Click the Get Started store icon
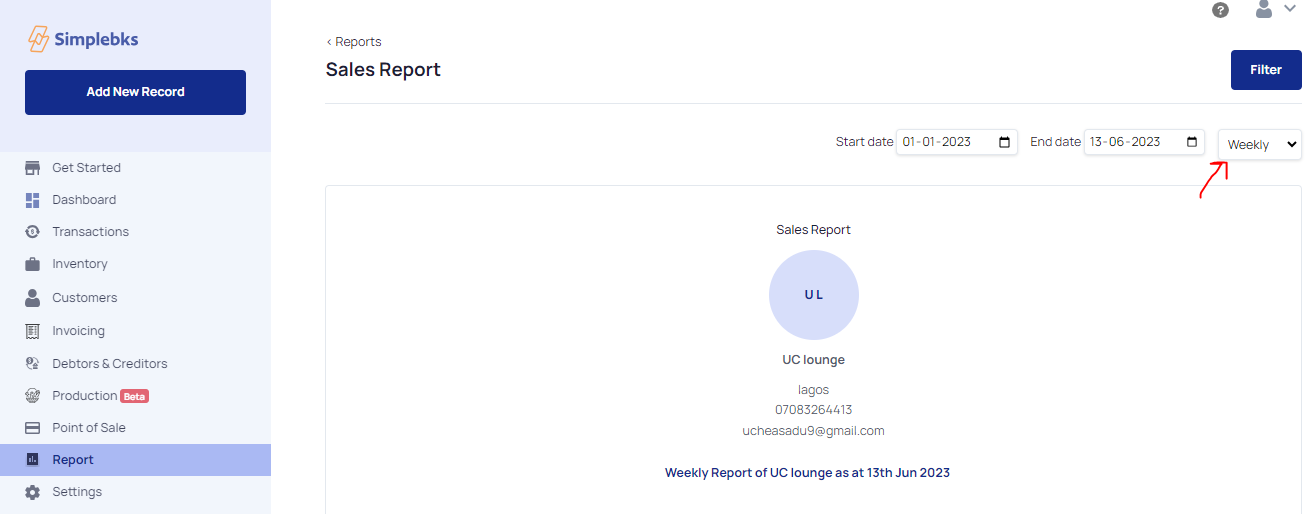The width and height of the screenshot is (1316, 514). [x=33, y=168]
